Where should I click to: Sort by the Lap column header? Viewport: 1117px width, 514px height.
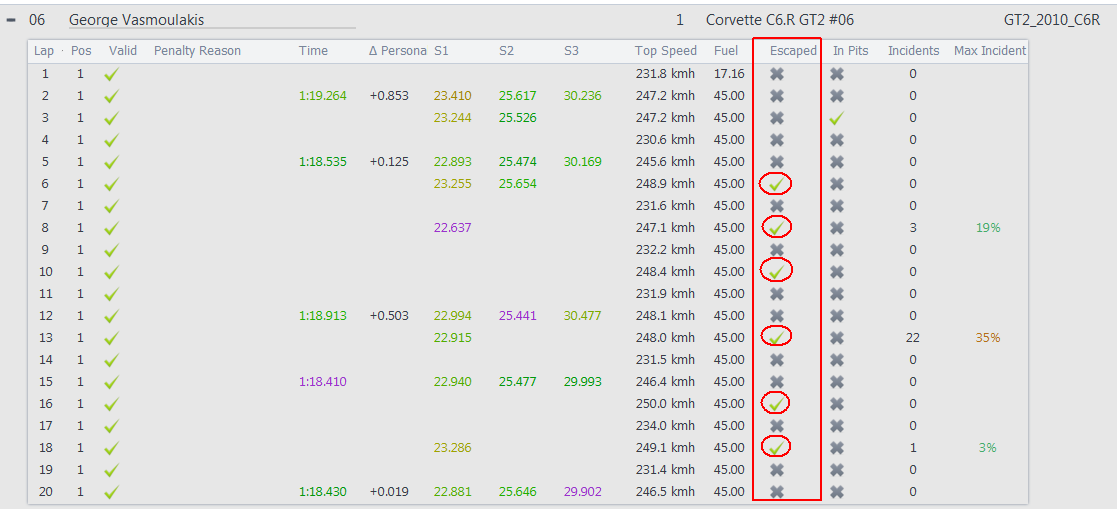pos(44,51)
